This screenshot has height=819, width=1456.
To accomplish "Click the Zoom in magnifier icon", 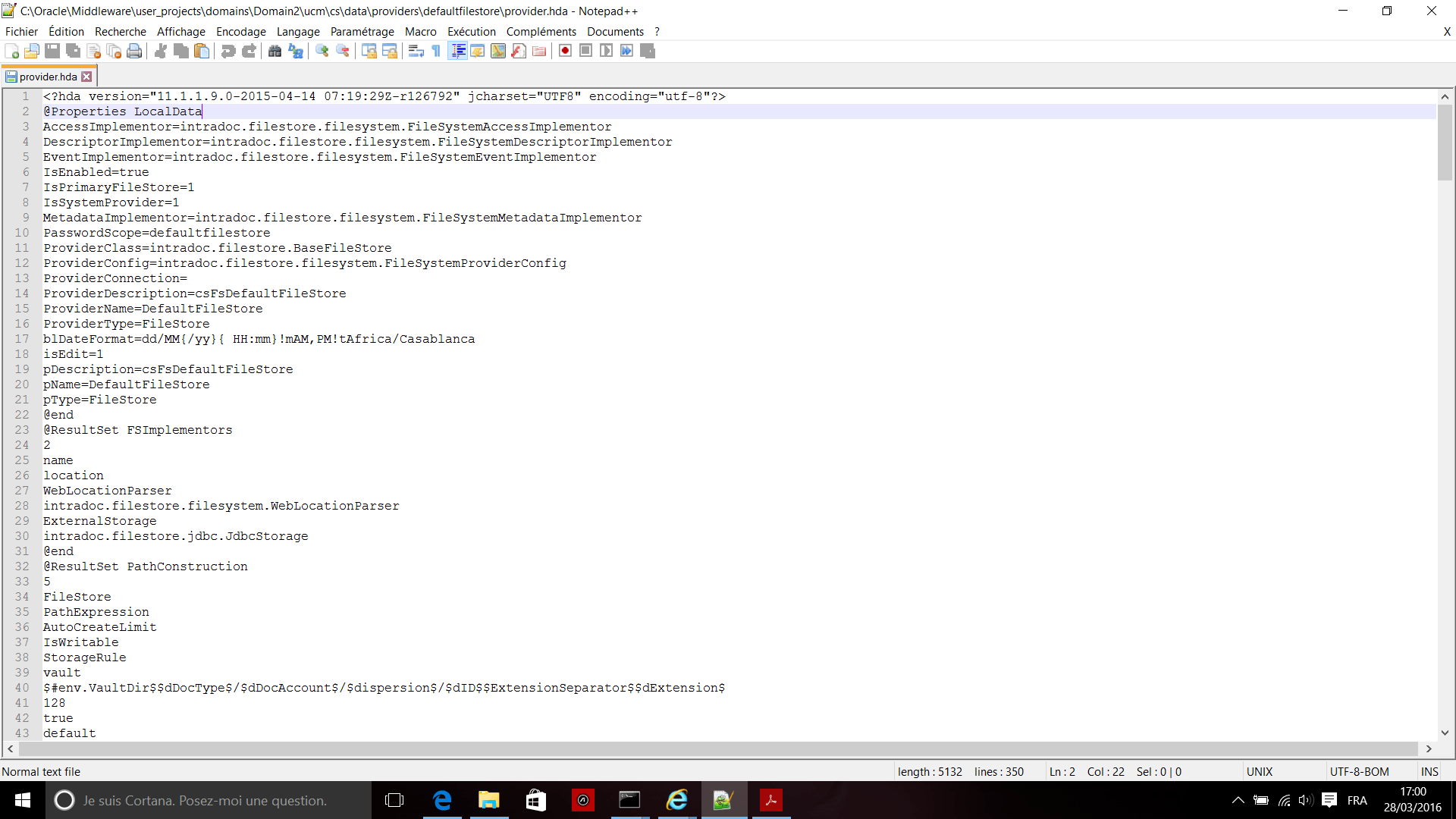I will pyautogui.click(x=322, y=51).
